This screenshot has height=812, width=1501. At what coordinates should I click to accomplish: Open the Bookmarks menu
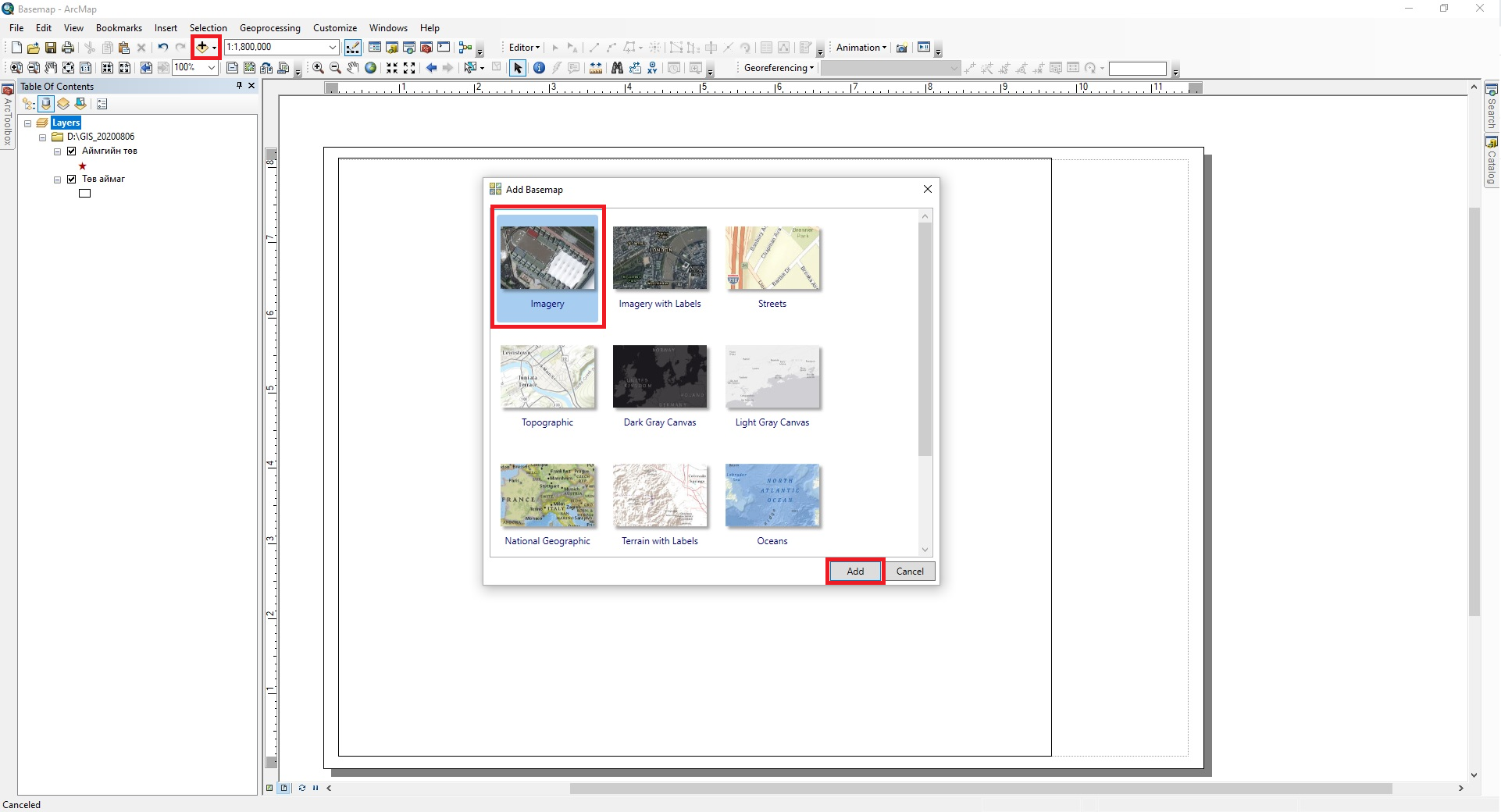tap(119, 28)
